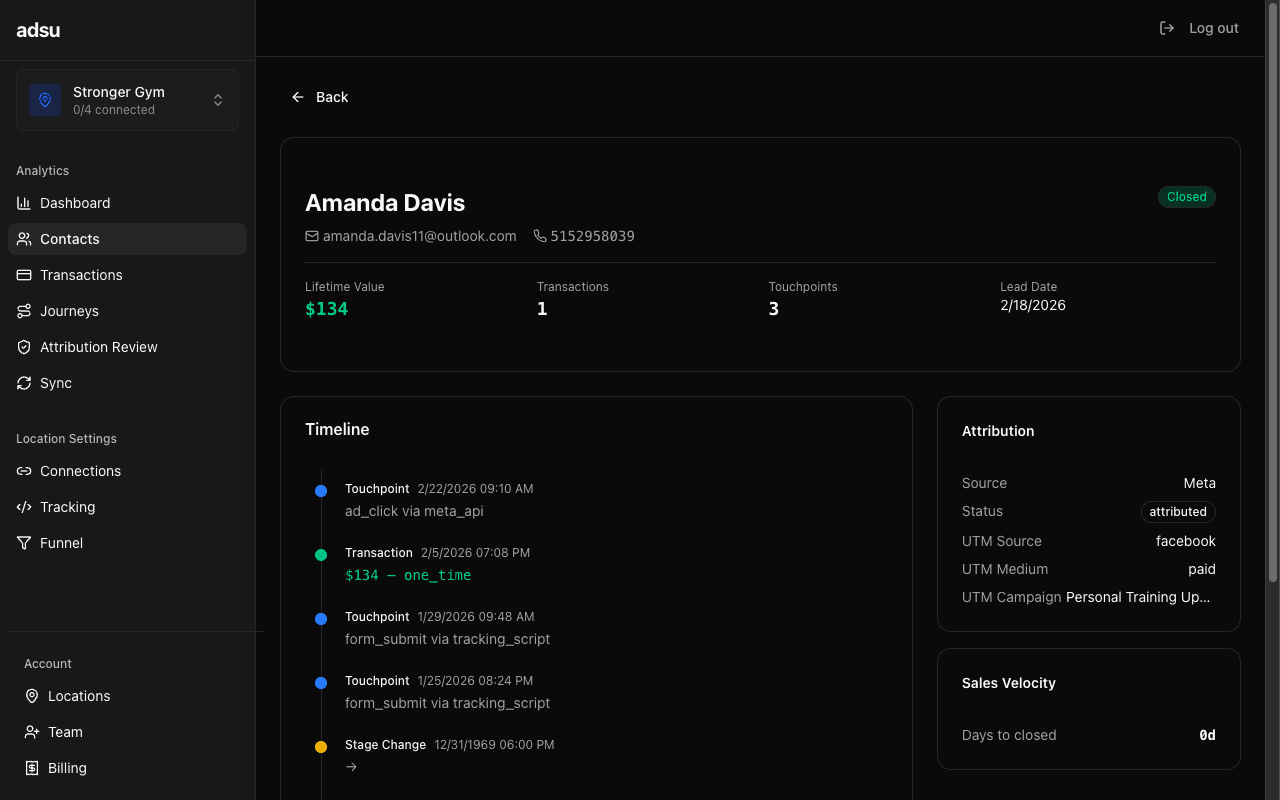1280x800 pixels.
Task: Open the Connections menu entry
Action: click(x=80, y=471)
